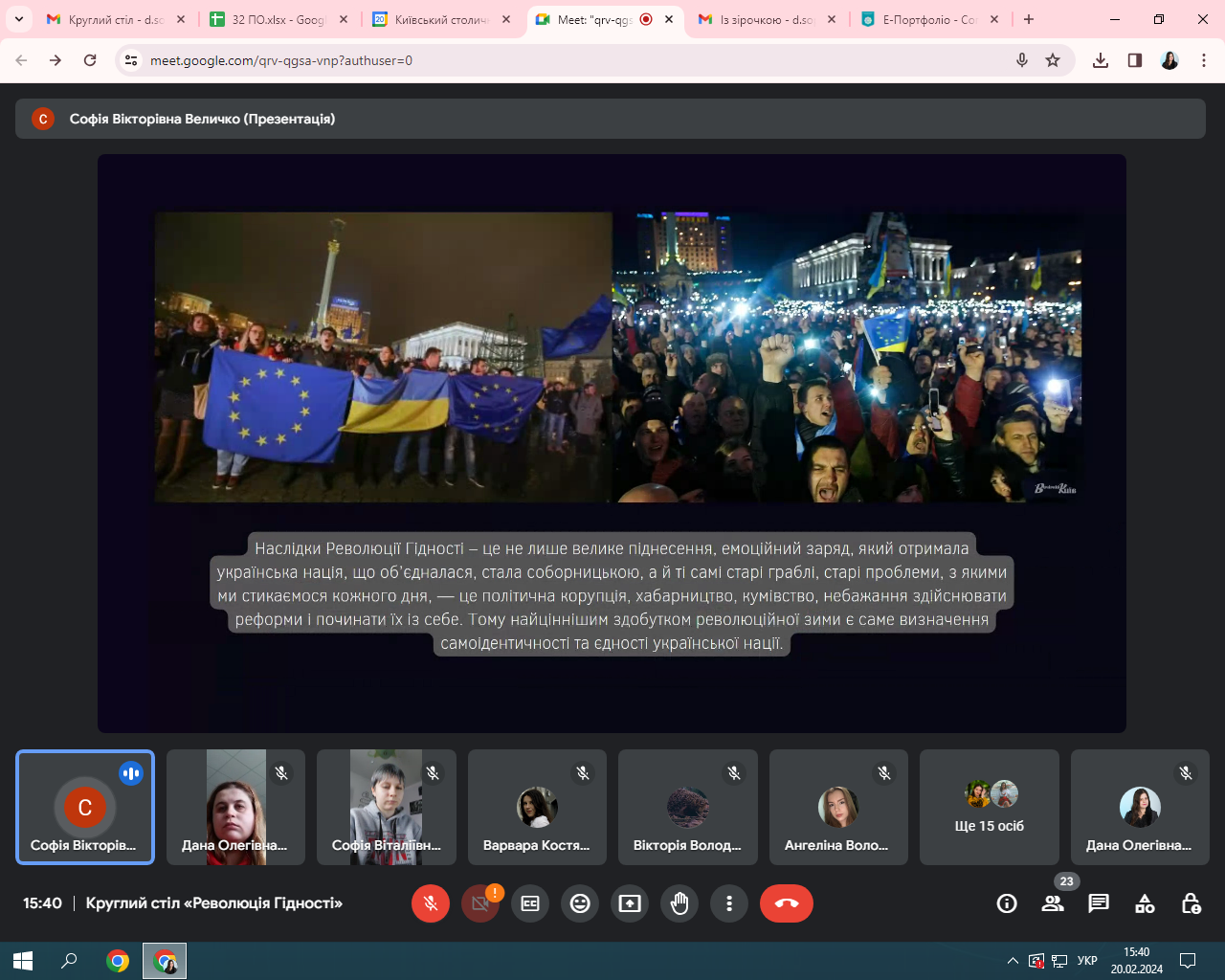Expand the tab search dropdown
Screen dimensions: 1225x980
[19, 19]
